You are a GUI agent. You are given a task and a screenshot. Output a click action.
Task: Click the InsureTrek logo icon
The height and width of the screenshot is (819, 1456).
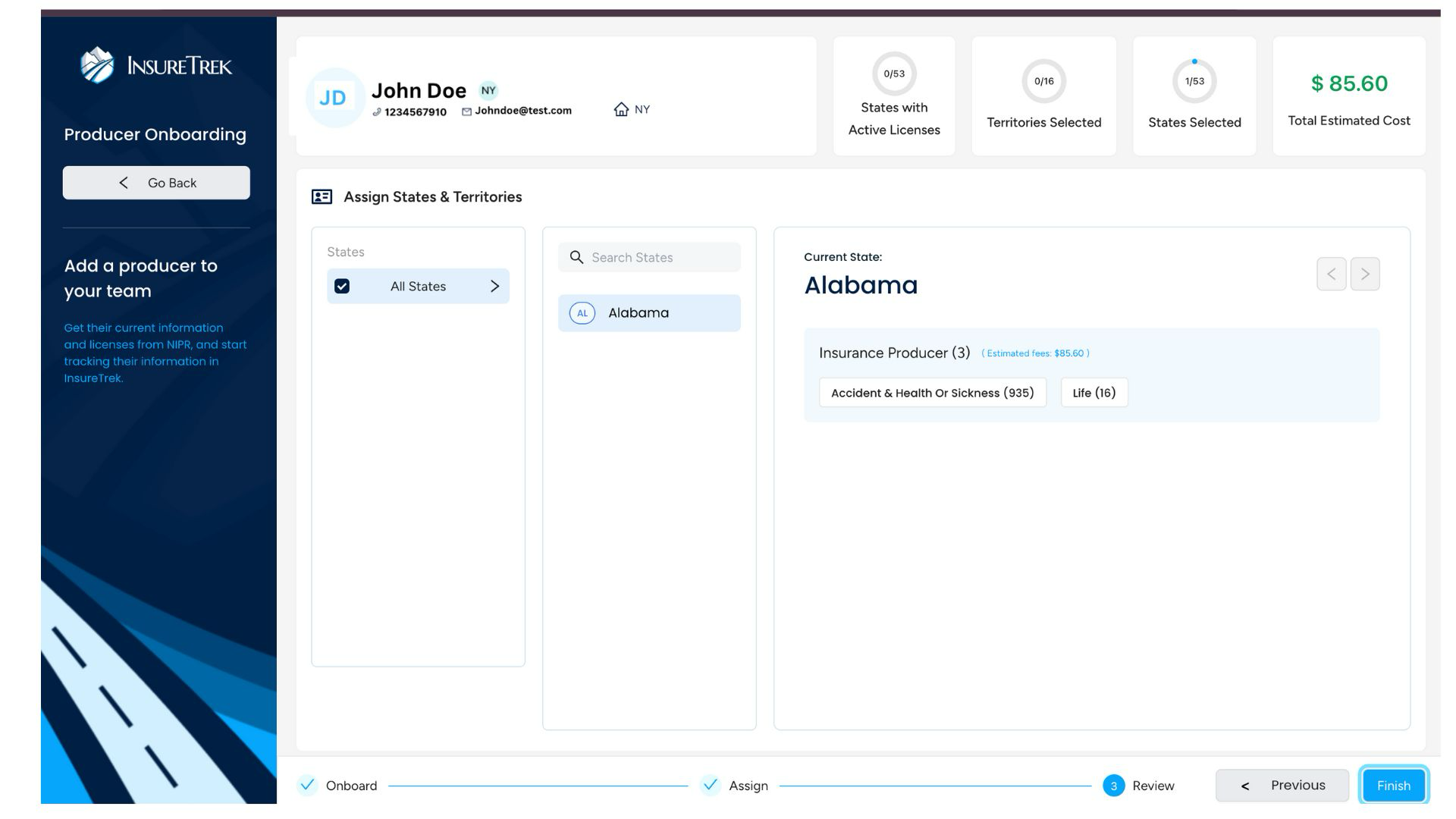click(97, 65)
